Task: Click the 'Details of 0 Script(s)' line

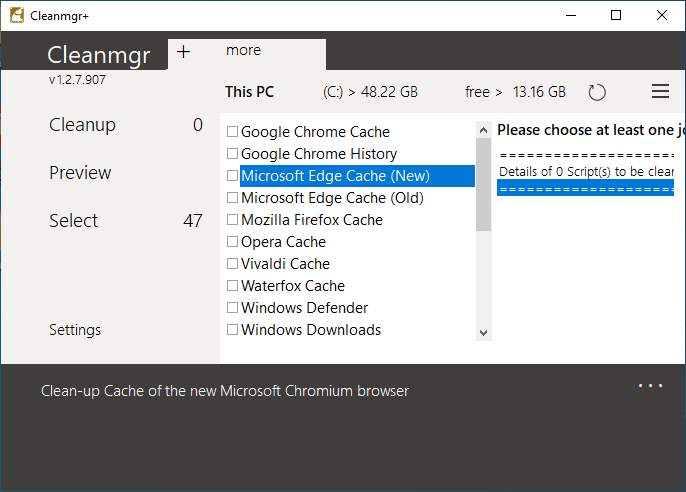Action: pos(586,171)
